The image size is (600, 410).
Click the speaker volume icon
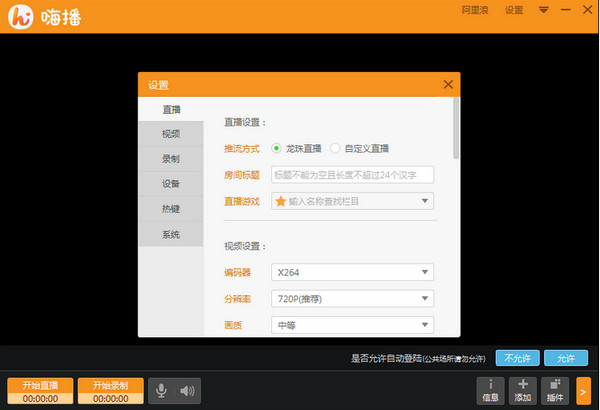coord(186,390)
